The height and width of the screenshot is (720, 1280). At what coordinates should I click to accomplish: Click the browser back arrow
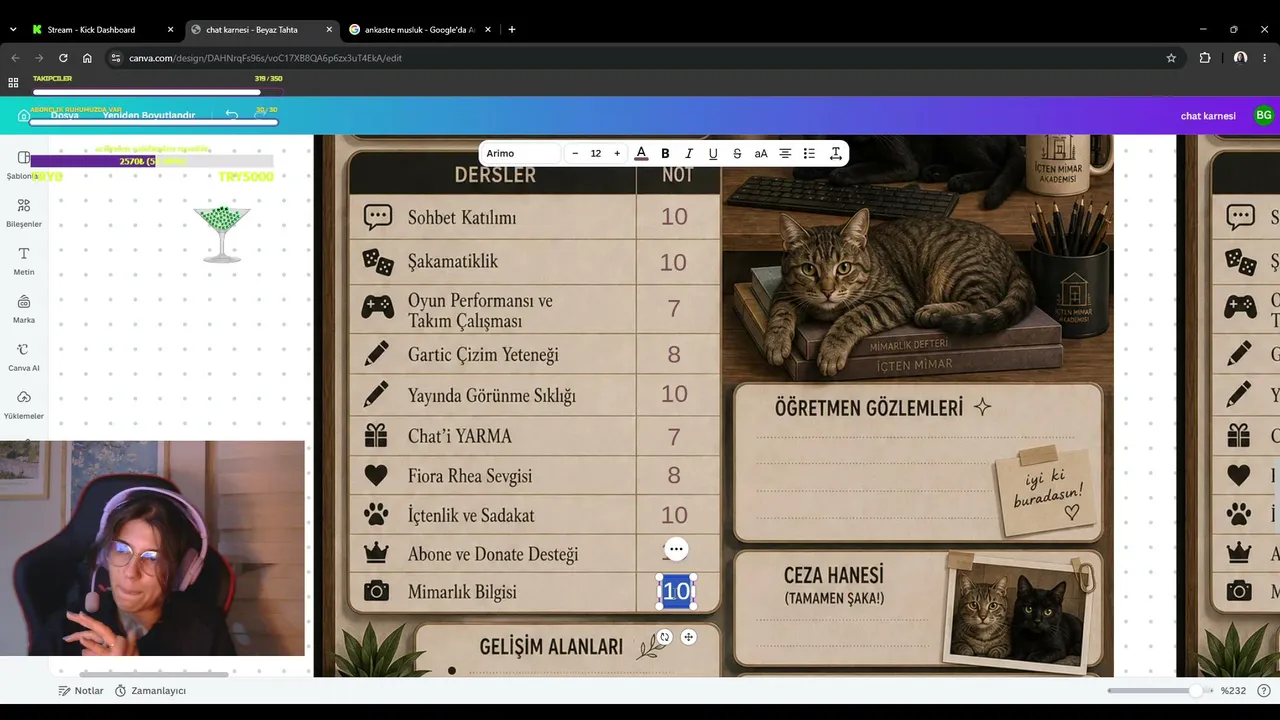click(x=15, y=58)
